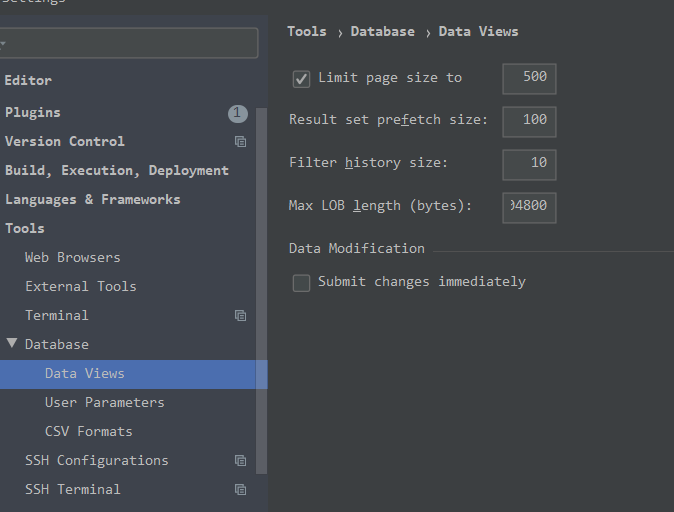Open External Tools settings page
This screenshot has height=512, width=674.
[x=81, y=286]
